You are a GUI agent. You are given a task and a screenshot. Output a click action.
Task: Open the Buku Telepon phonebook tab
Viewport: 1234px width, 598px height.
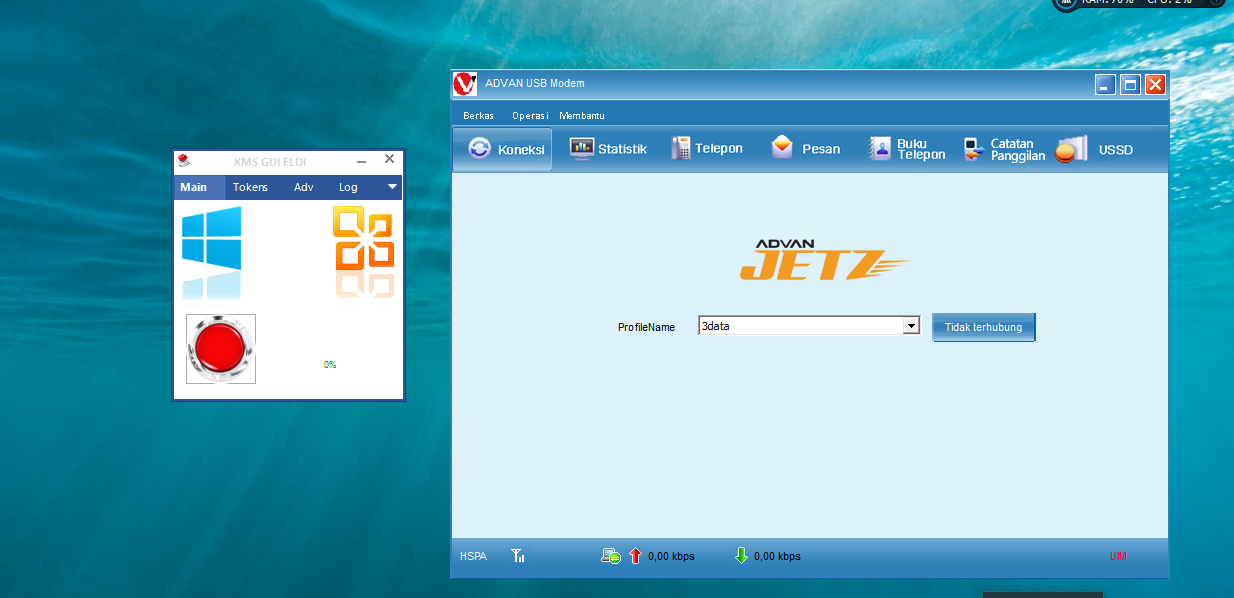[907, 149]
